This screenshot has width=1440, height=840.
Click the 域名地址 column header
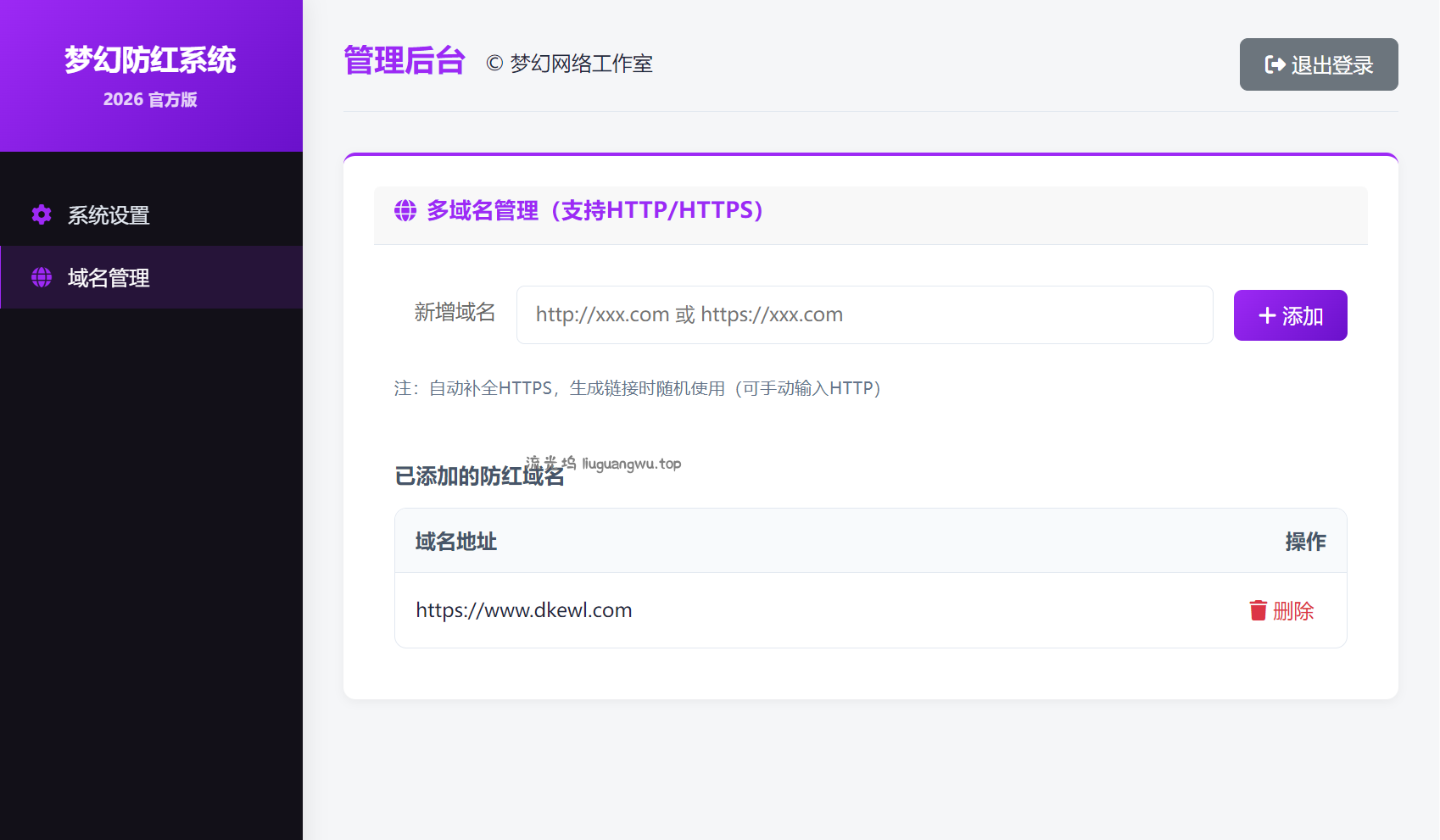pyautogui.click(x=456, y=542)
